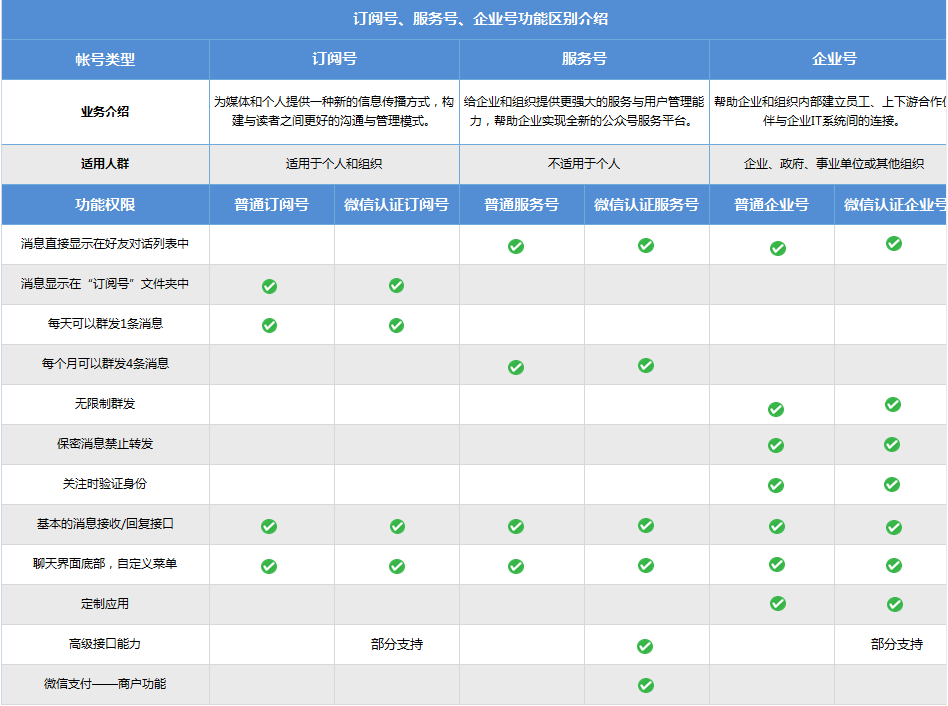This screenshot has width=948, height=706.
Task: Click the 关注时验证身份 checkmark under 微信认证企业号
Action: (x=893, y=484)
